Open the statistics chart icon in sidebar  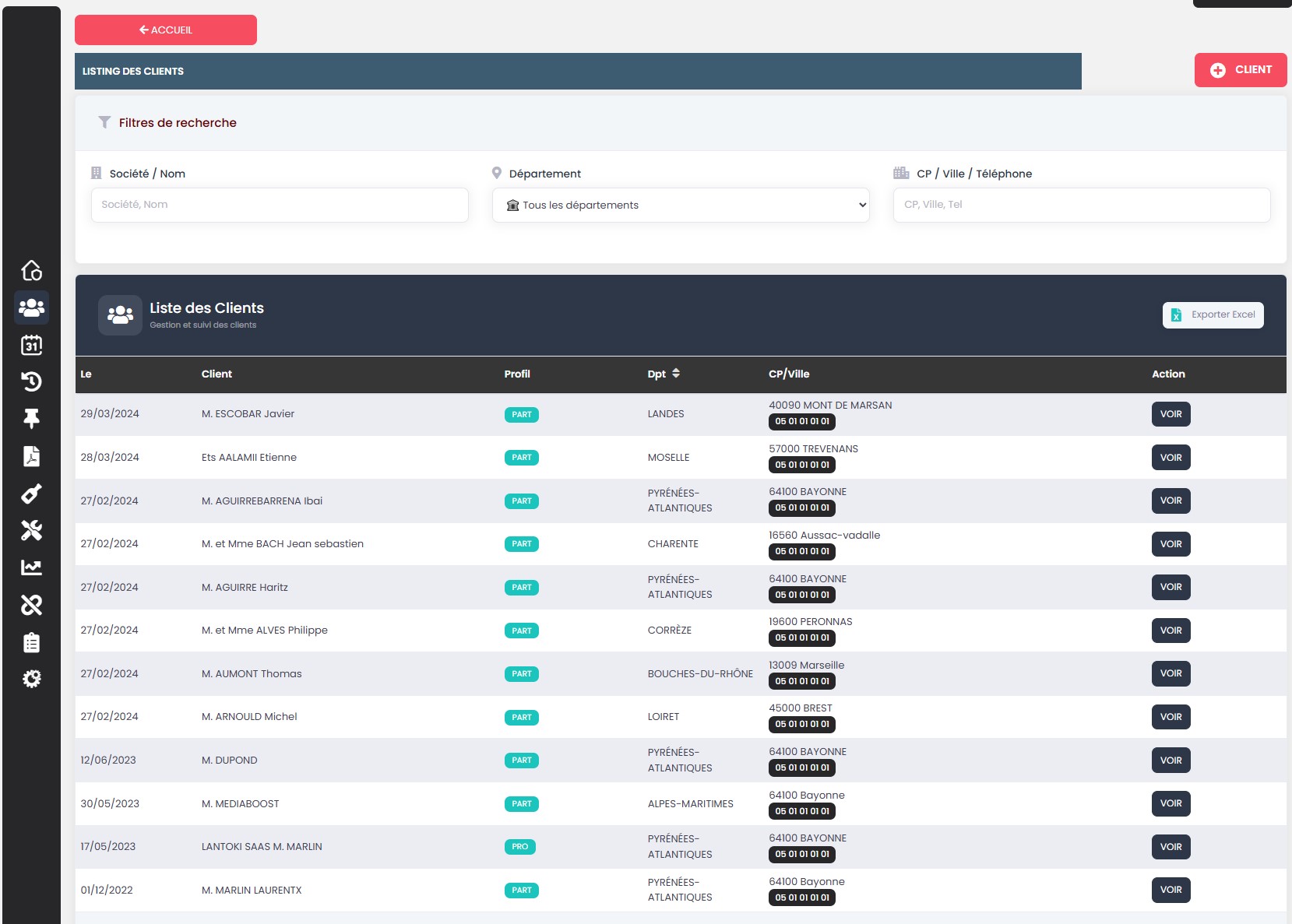click(x=31, y=567)
